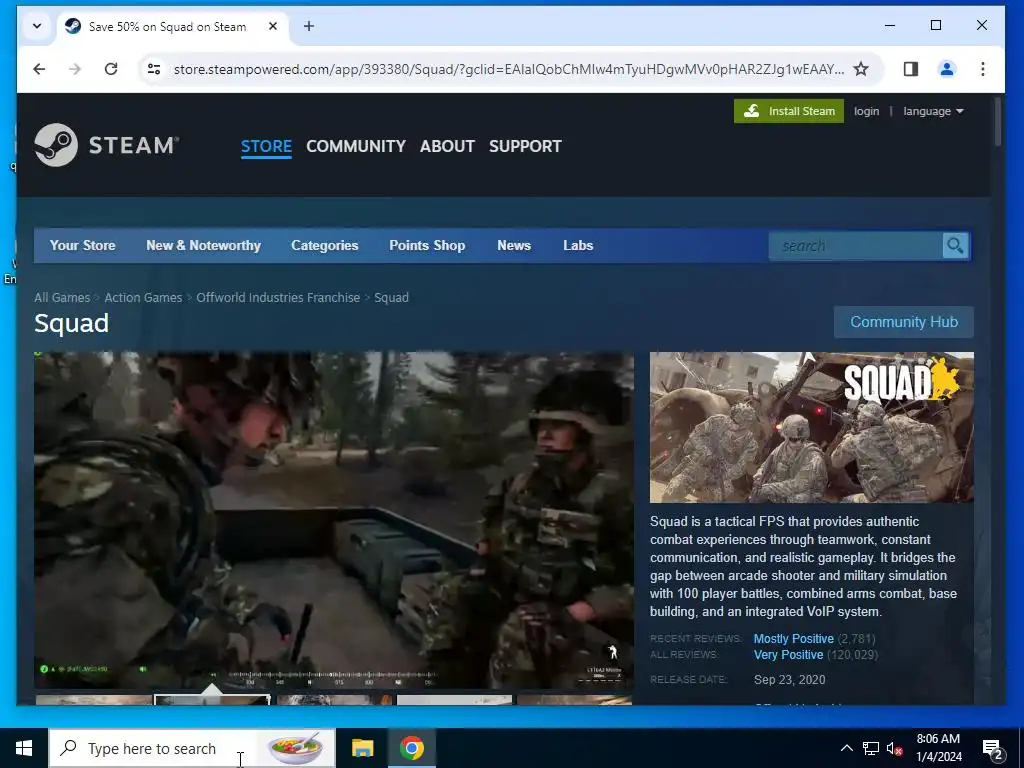The height and width of the screenshot is (768, 1024).
Task: Click the browser address bar URL
Action: point(509,69)
